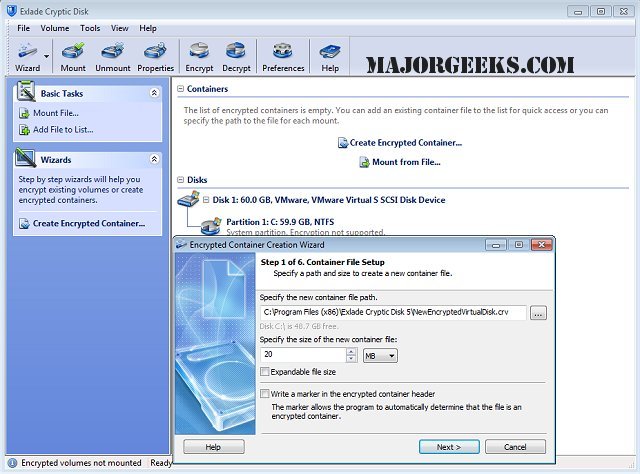Viewport: 640px width, 474px height.
Task: Select Partition 1: C: 59.9 GB, NTFS
Action: click(280, 222)
